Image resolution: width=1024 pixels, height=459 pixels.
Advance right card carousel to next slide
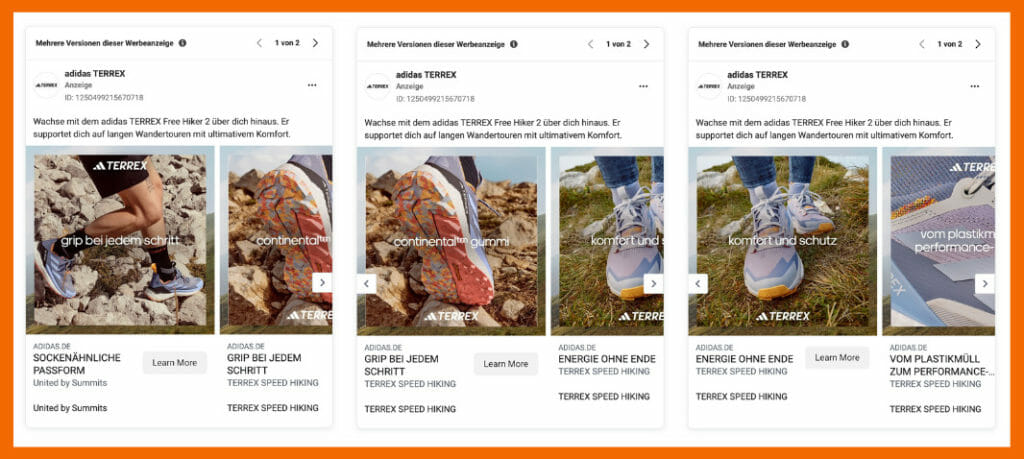[984, 283]
